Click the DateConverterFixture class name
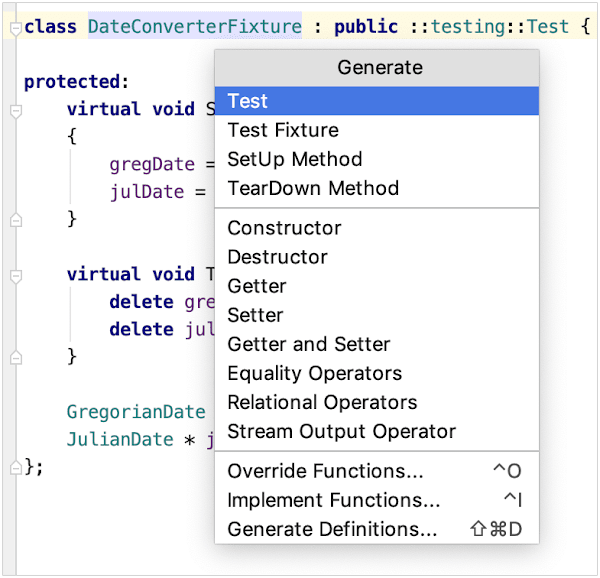600x578 pixels. [195, 27]
